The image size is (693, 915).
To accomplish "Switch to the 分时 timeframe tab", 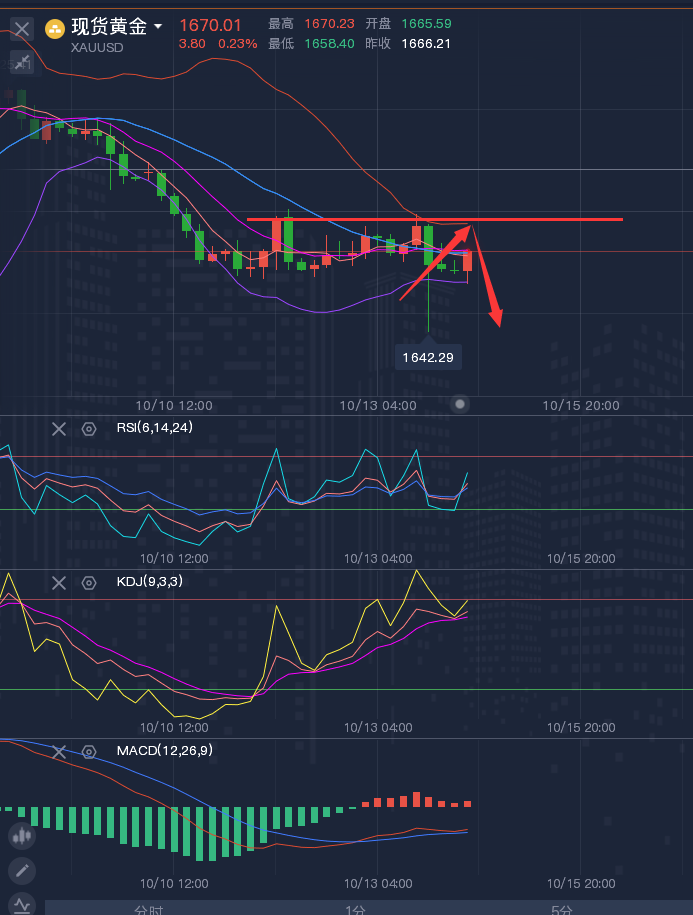I will [148, 909].
